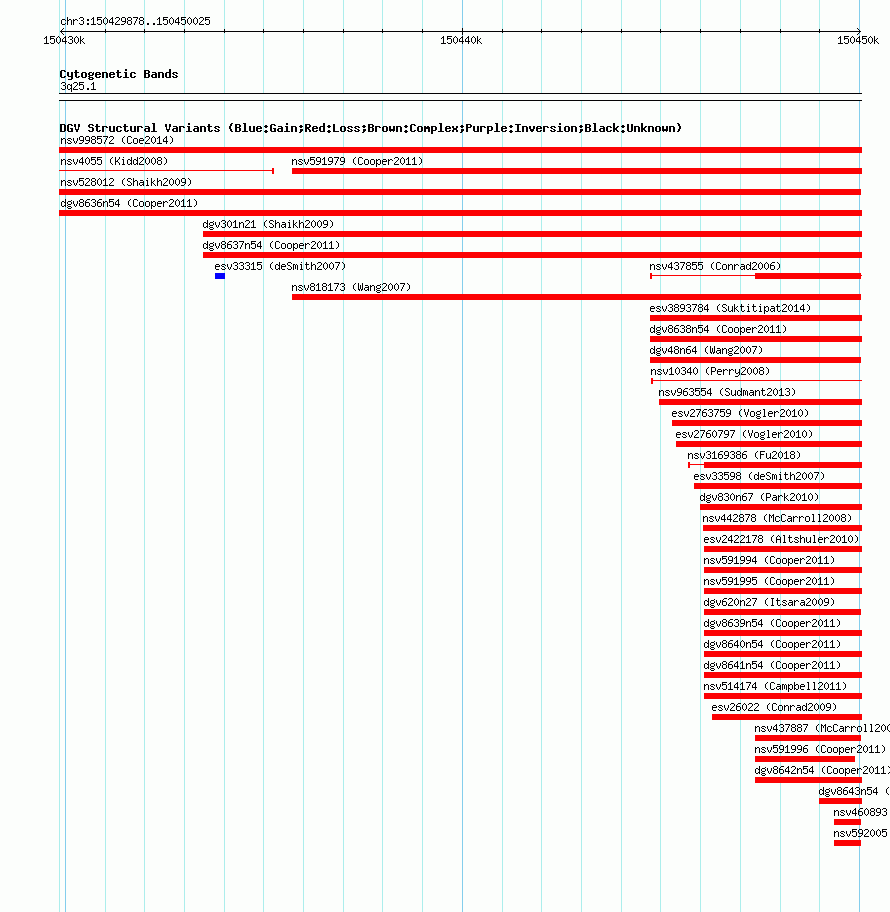
Task: Click the 150440k ruler marker
Action: tap(461, 40)
